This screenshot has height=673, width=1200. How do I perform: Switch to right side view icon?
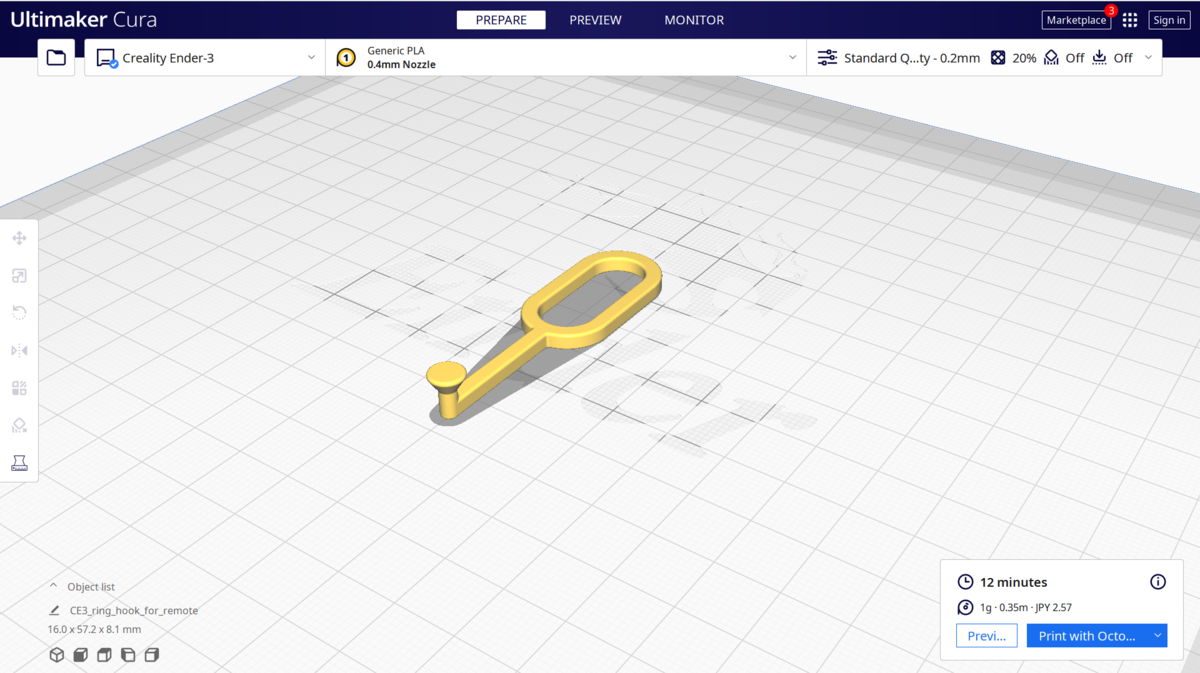click(x=152, y=655)
